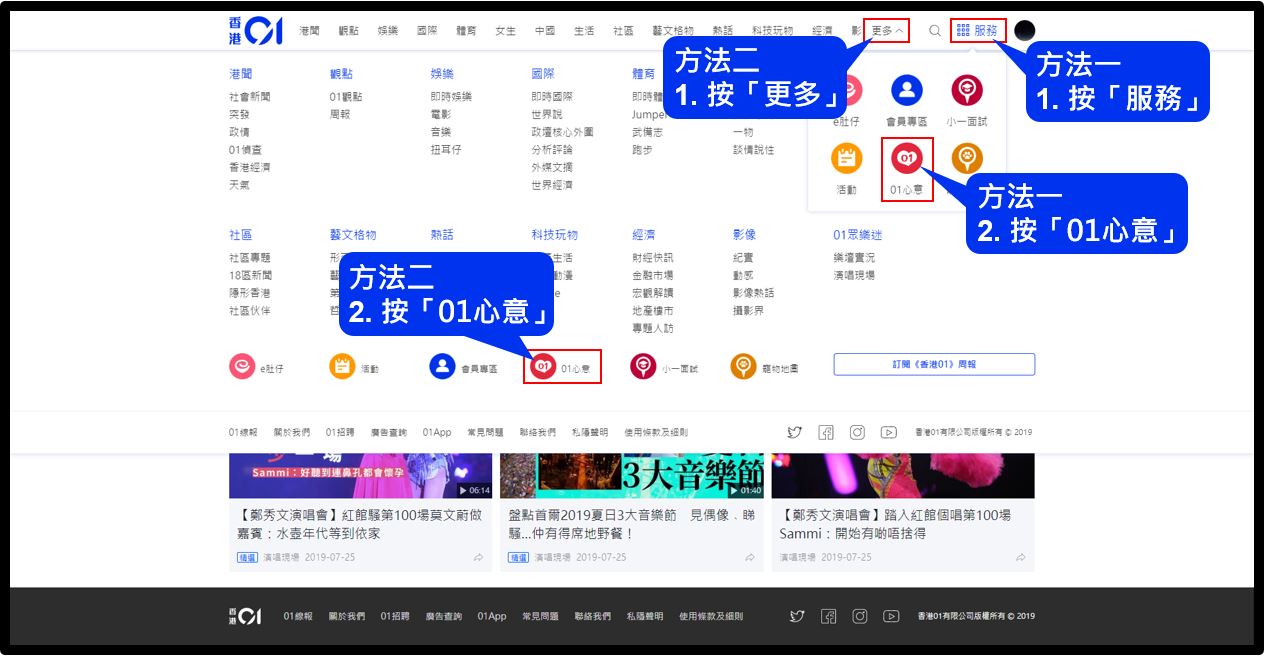
Task: Open 01心意 icon in the 更多 menu row
Action: (543, 367)
